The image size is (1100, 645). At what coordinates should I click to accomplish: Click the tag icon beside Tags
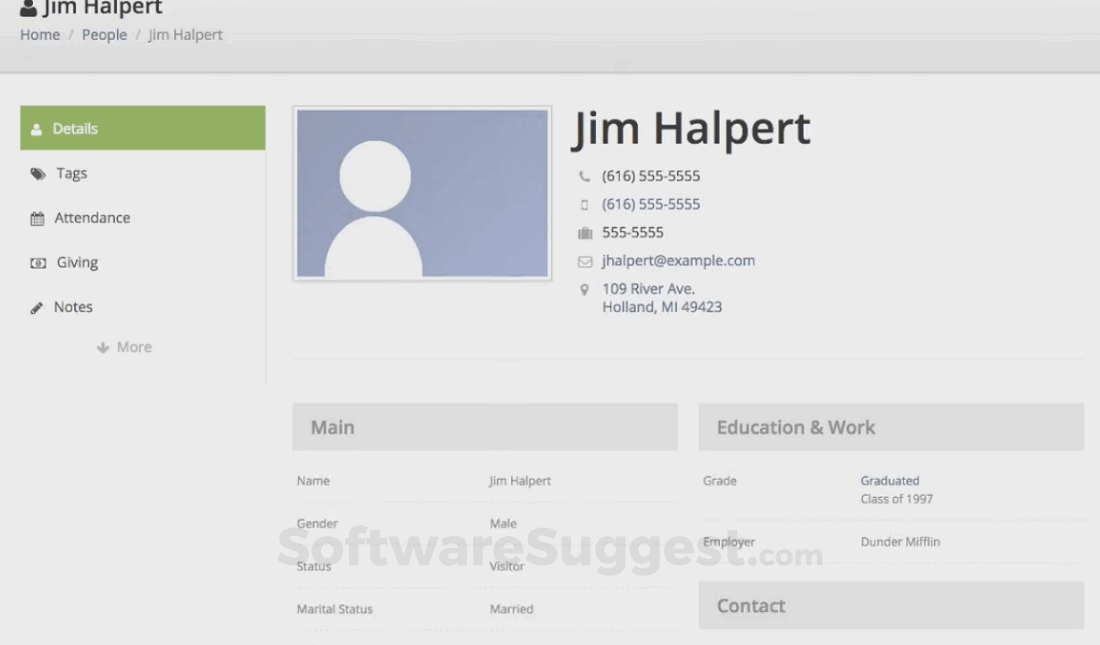[x=38, y=172]
